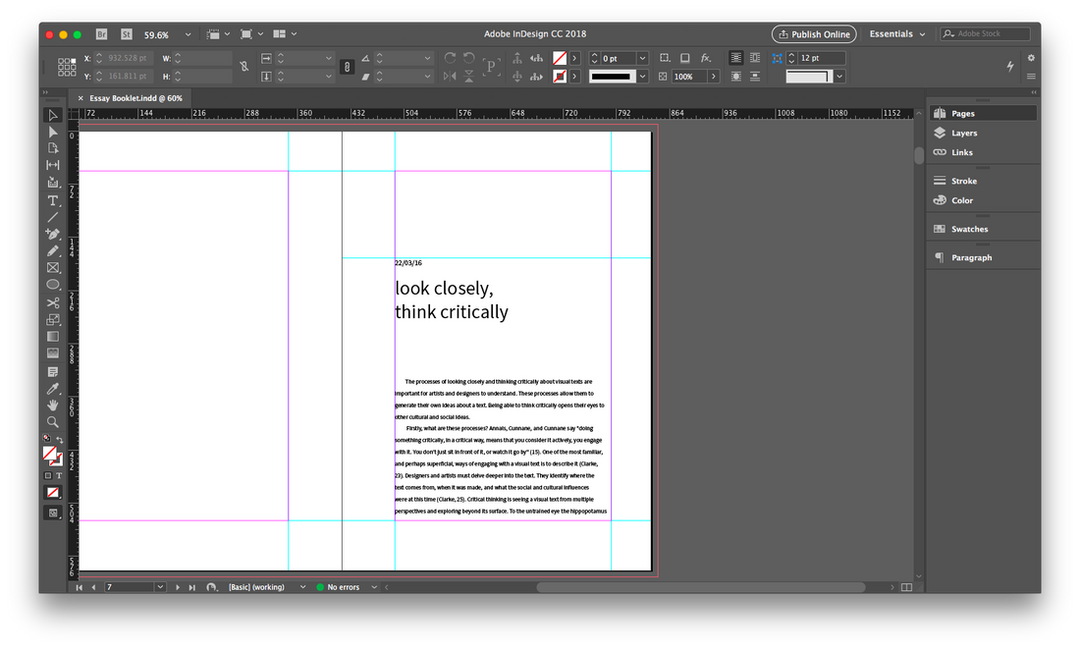The height and width of the screenshot is (649, 1080).
Task: Toggle formatting affects text T button
Action: 60,476
